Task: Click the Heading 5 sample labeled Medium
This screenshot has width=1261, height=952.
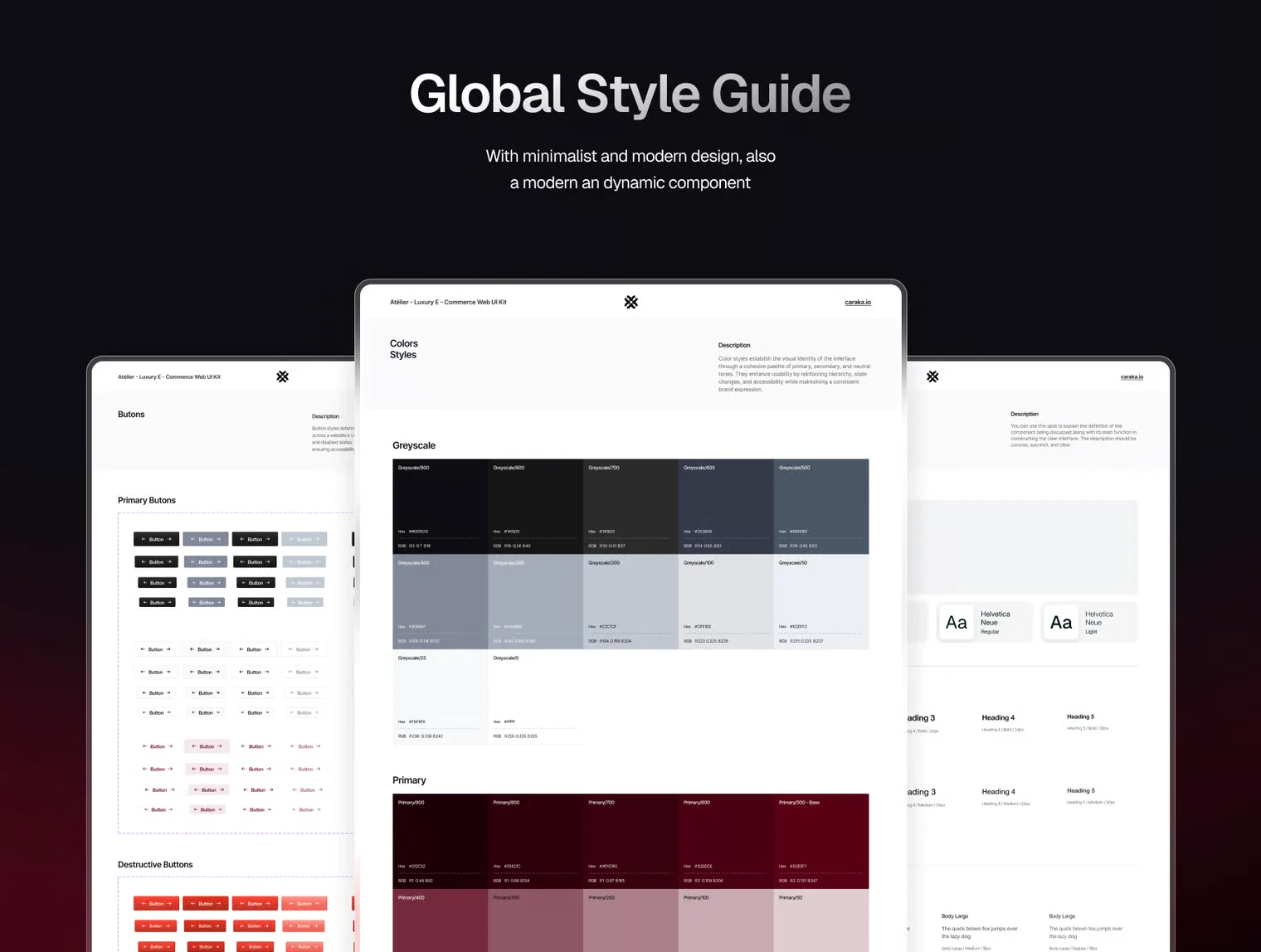Action: tap(1080, 790)
